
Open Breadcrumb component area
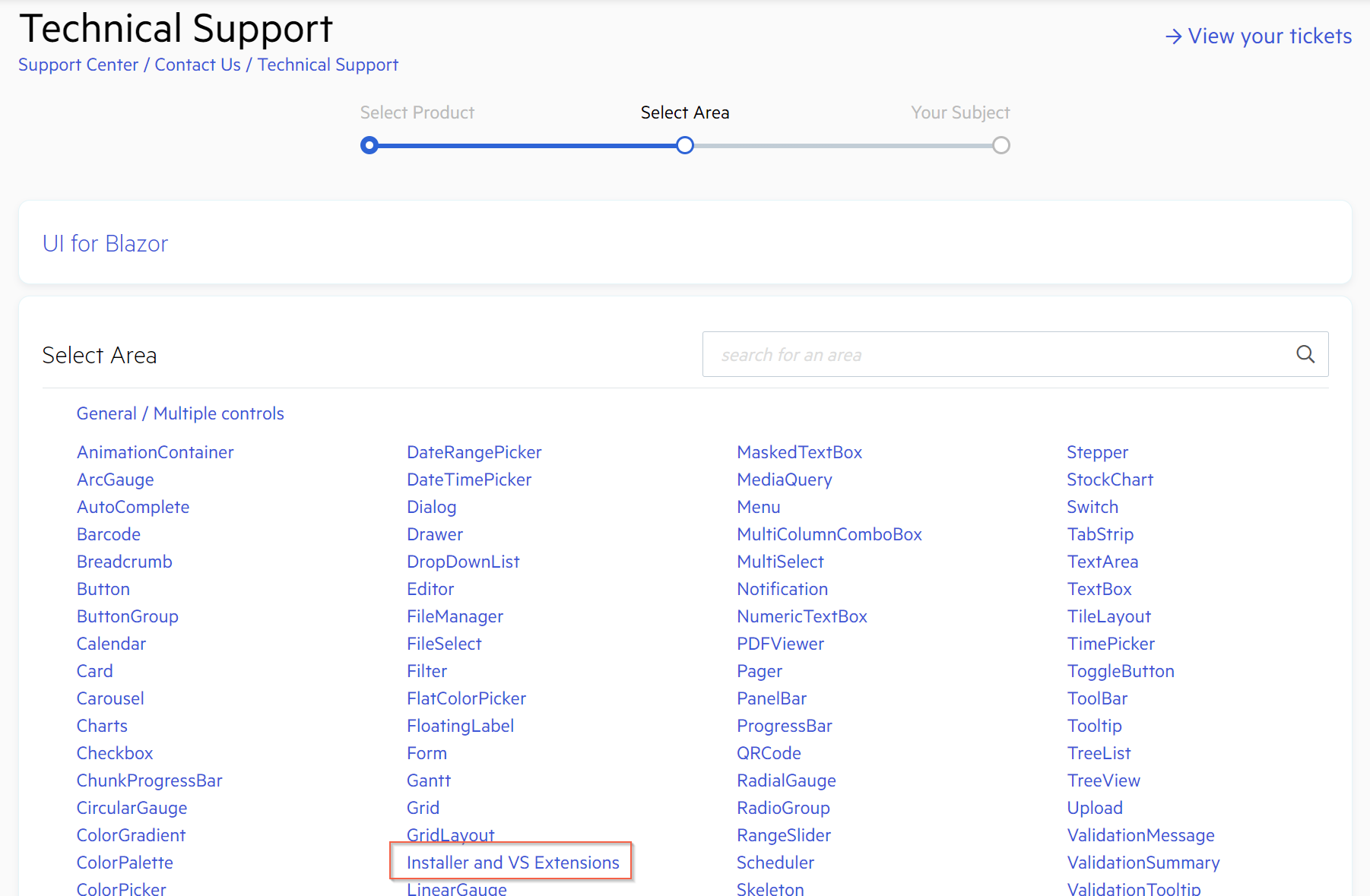coord(125,562)
